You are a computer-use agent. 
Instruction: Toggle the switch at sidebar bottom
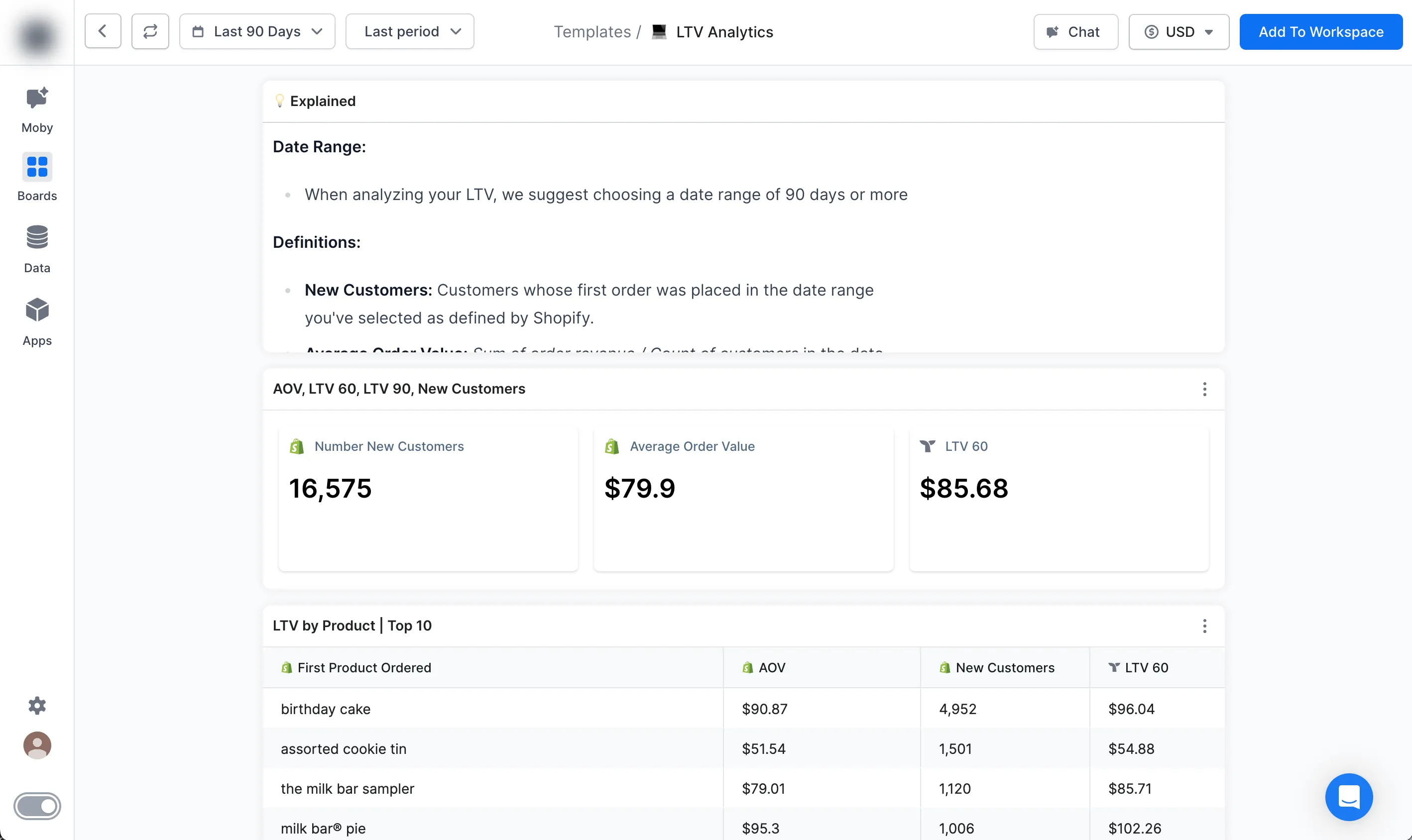37,806
